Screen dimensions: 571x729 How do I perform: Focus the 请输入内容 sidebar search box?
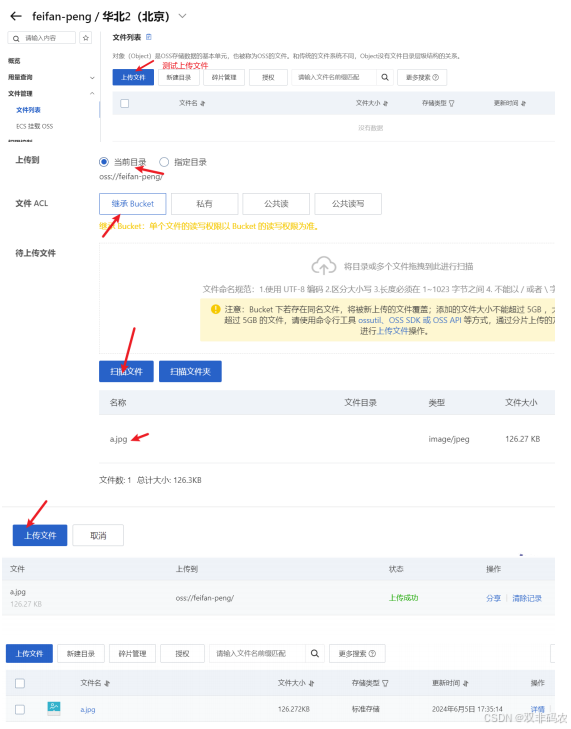pos(42,38)
